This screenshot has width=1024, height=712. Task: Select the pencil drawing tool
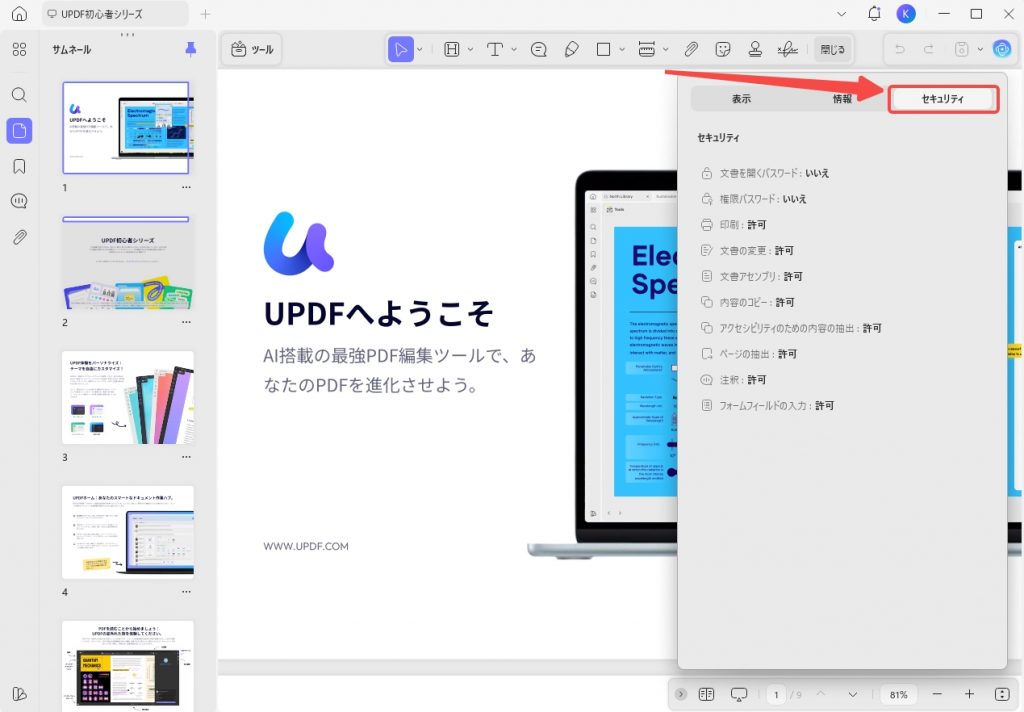click(x=571, y=49)
